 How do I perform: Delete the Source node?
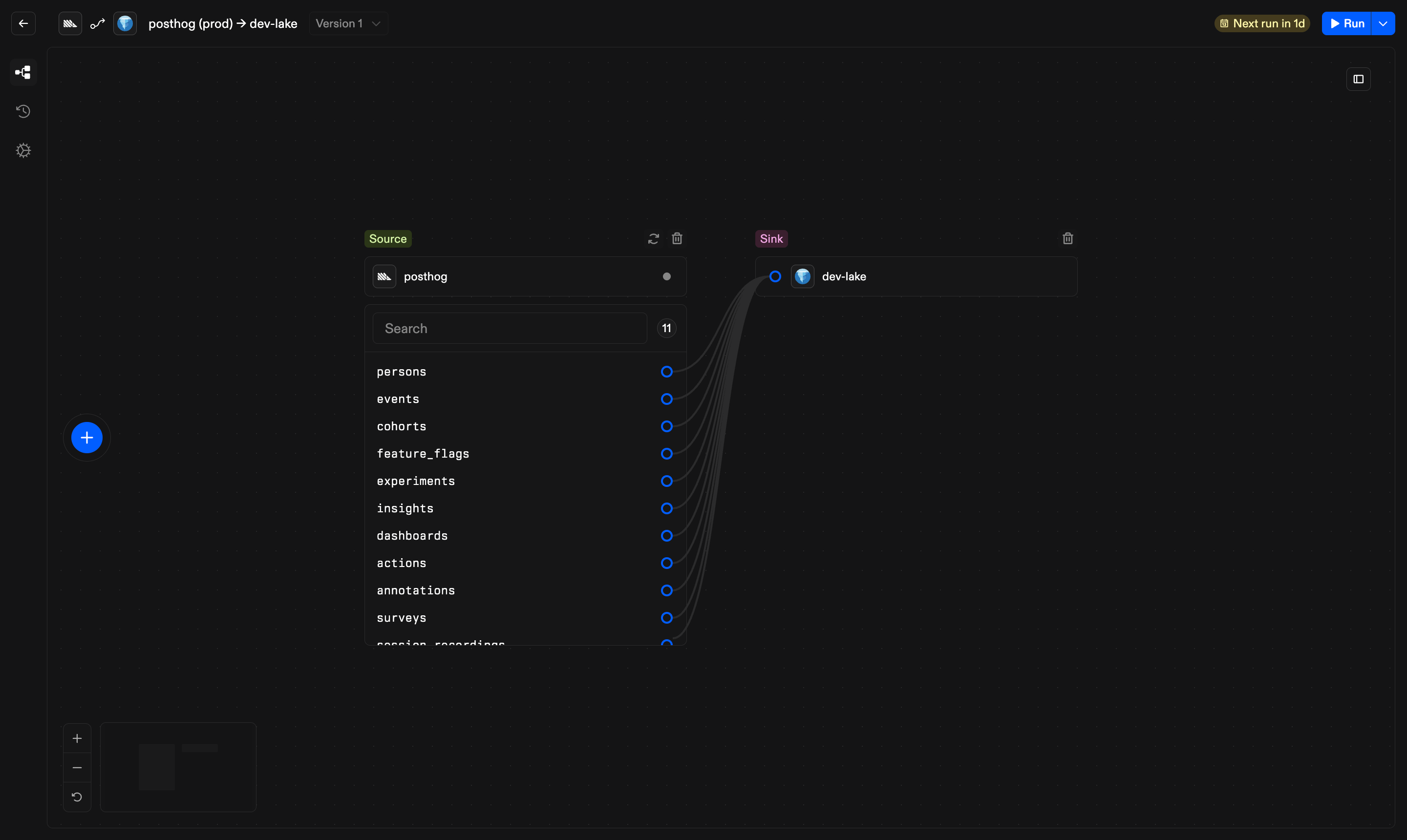tap(677, 238)
